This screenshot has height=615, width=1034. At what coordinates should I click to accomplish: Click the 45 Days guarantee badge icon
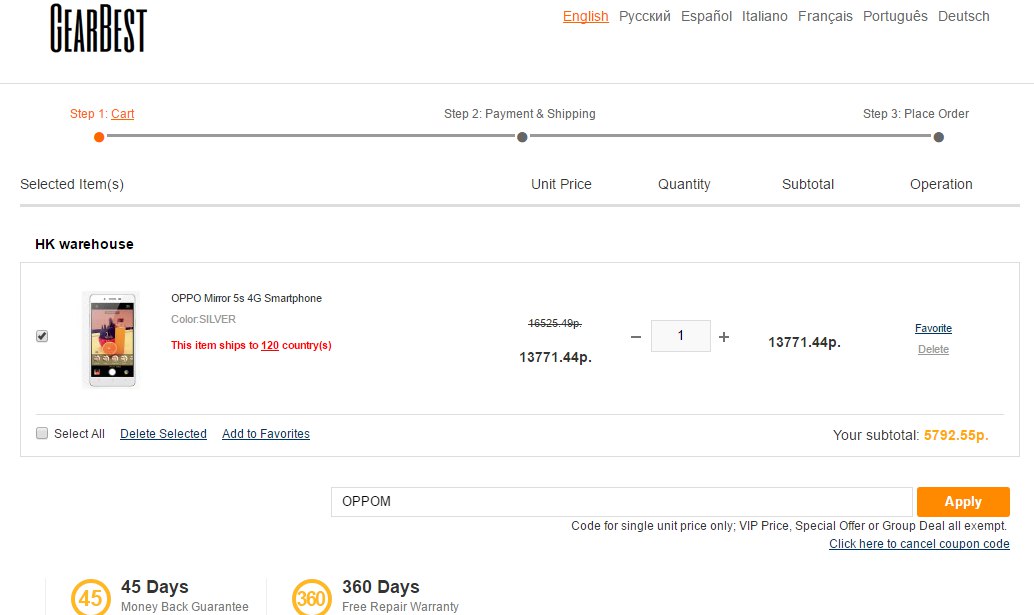[x=91, y=597]
